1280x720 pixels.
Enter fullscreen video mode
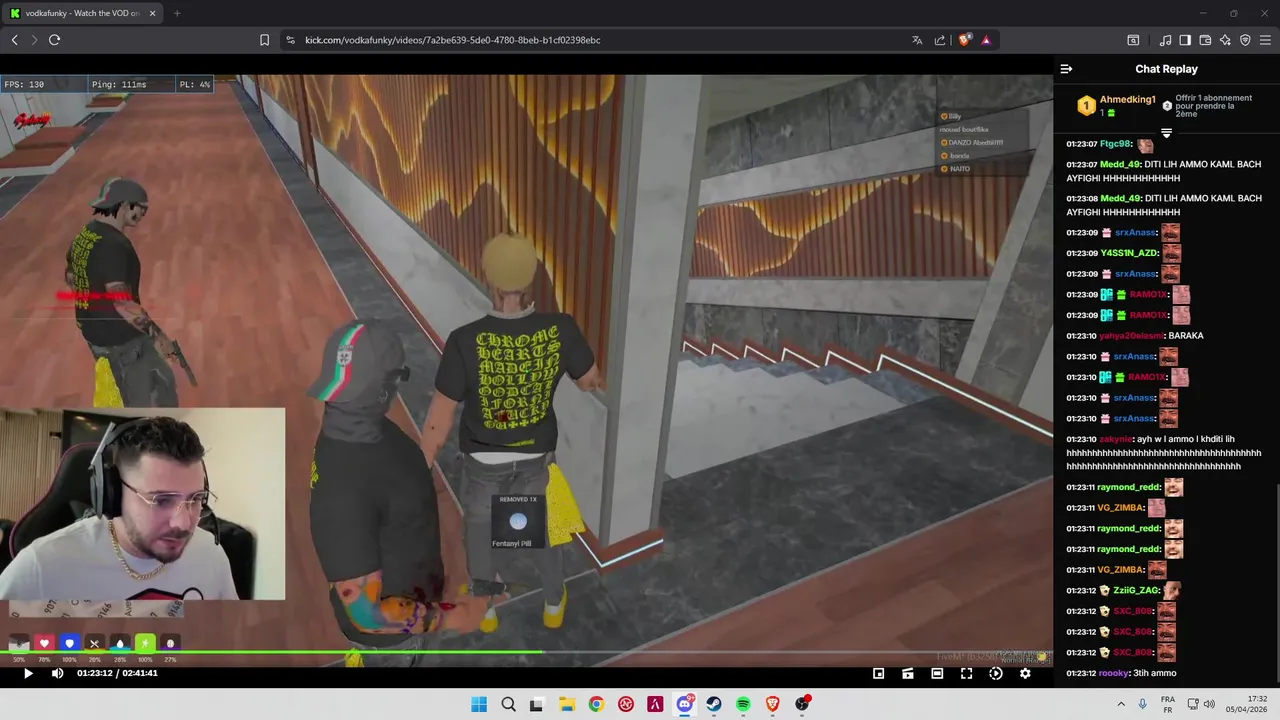tap(966, 673)
